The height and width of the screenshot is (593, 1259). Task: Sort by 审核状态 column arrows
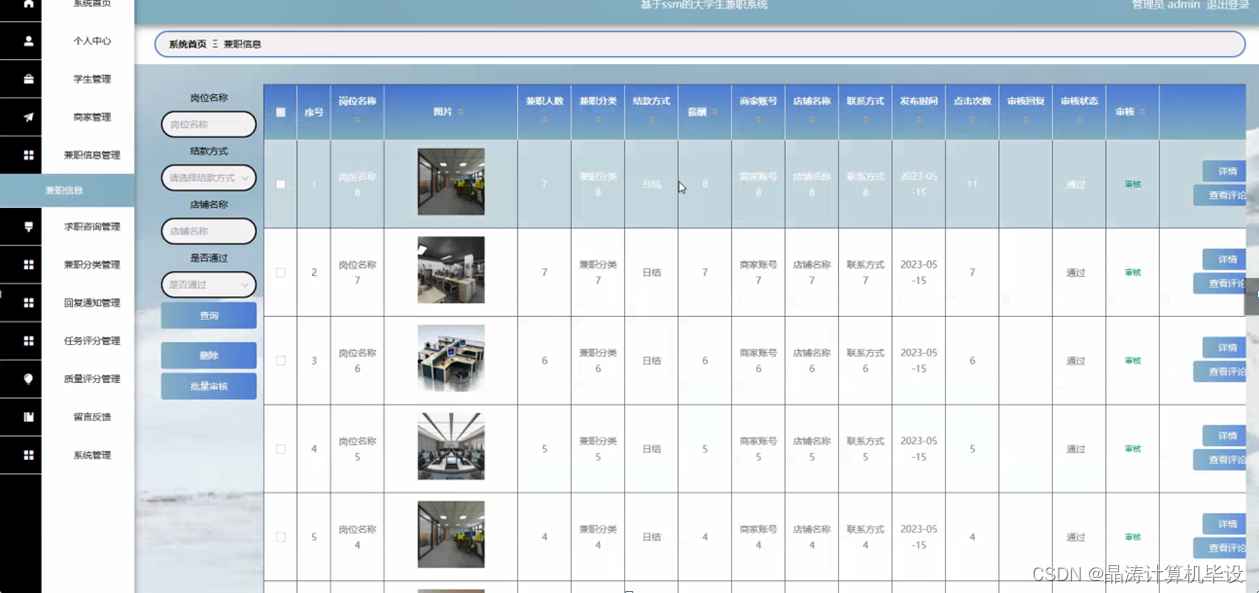1079,120
